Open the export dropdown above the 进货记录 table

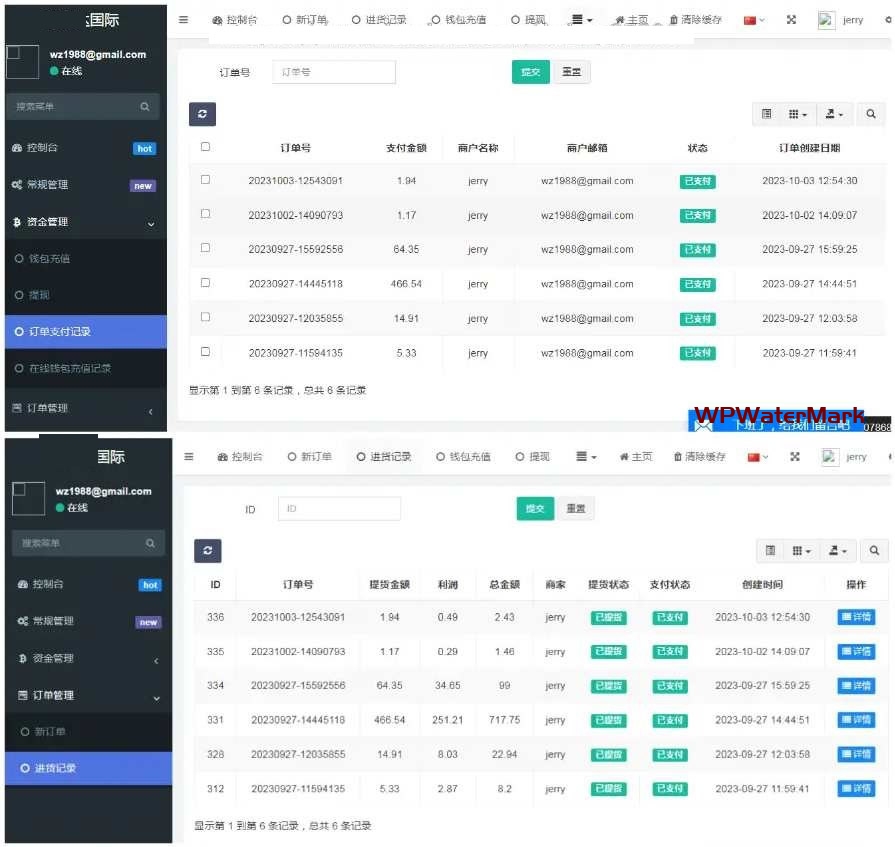[x=835, y=551]
